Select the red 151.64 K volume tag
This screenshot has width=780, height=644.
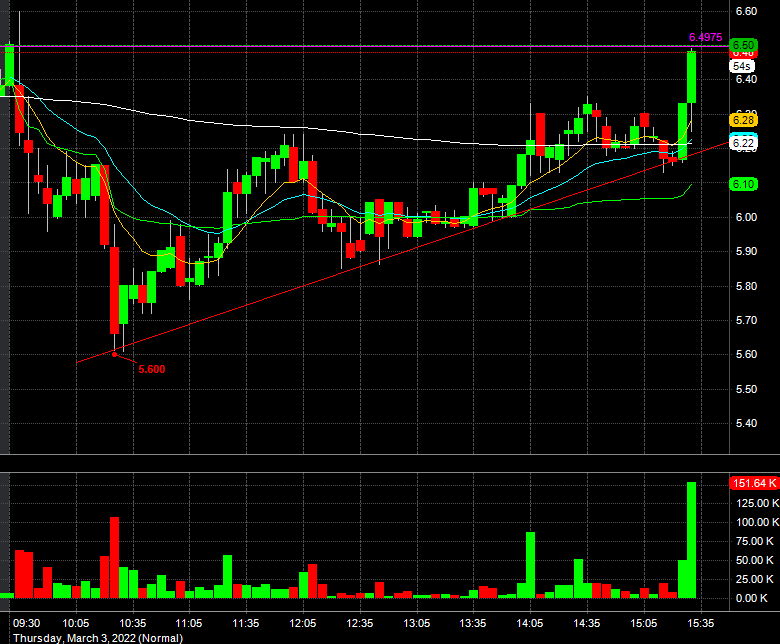tap(754, 483)
